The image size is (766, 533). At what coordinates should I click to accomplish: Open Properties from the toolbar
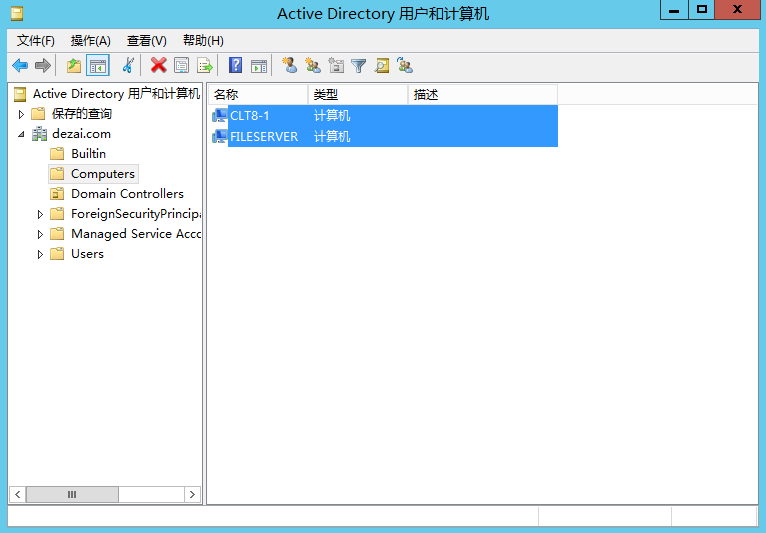coord(181,65)
